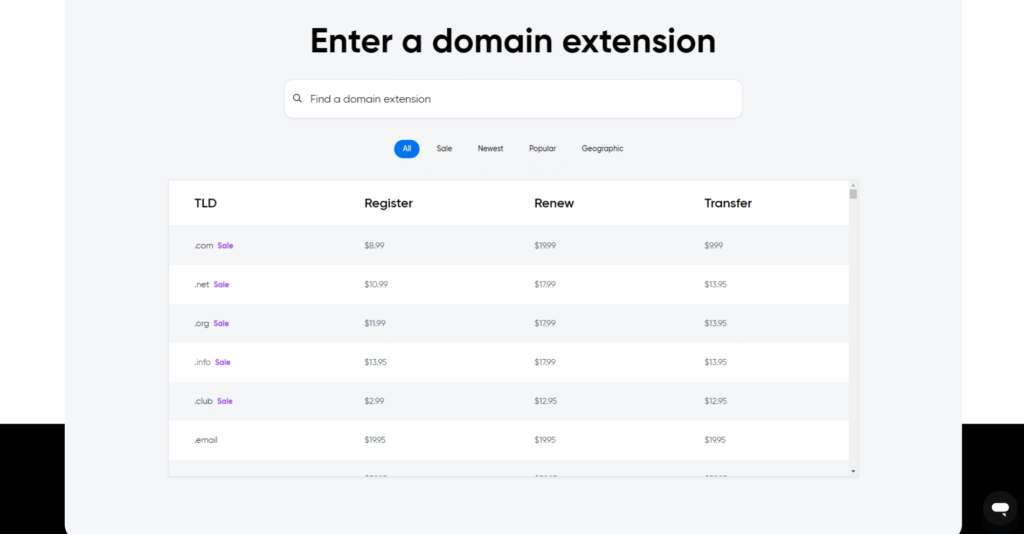This screenshot has width=1024, height=534.
Task: Click the Sale badge next to .org
Action: point(221,324)
